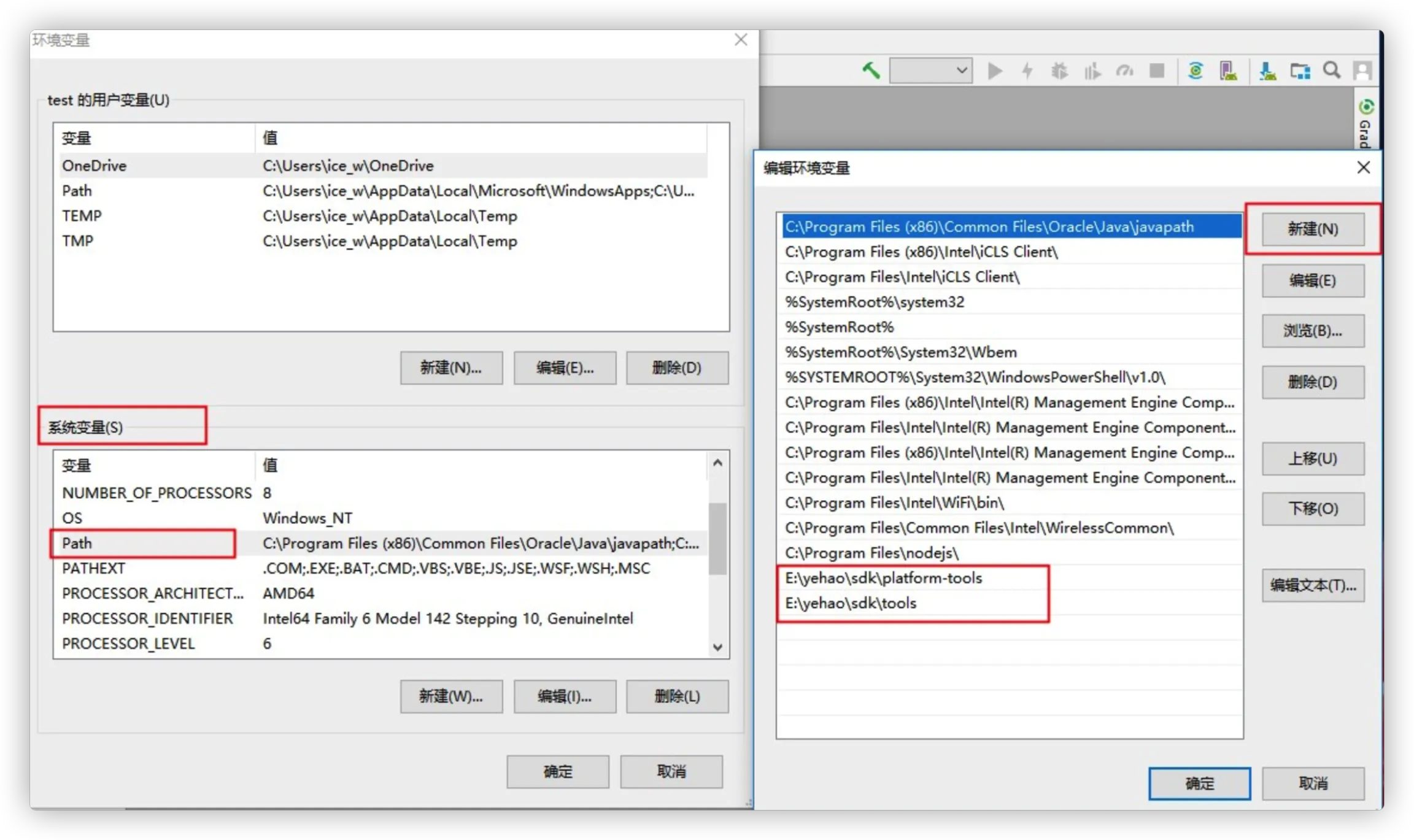Click 浏览(B)... browse button

point(1312,331)
